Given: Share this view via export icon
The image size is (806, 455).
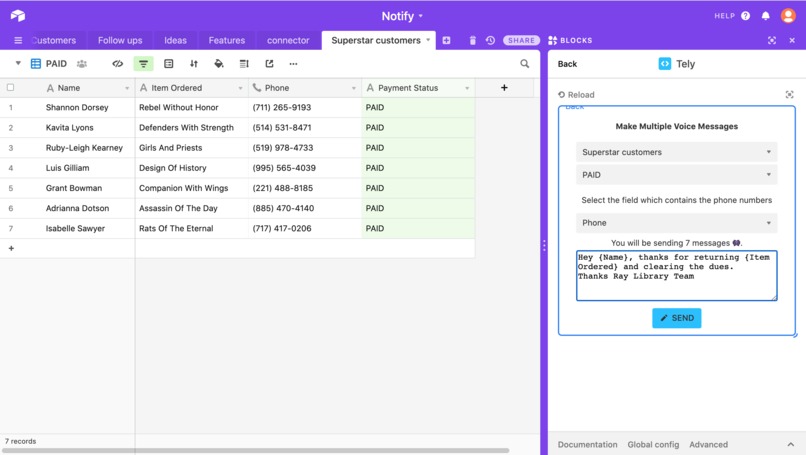Looking at the screenshot, I should pyautogui.click(x=269, y=64).
